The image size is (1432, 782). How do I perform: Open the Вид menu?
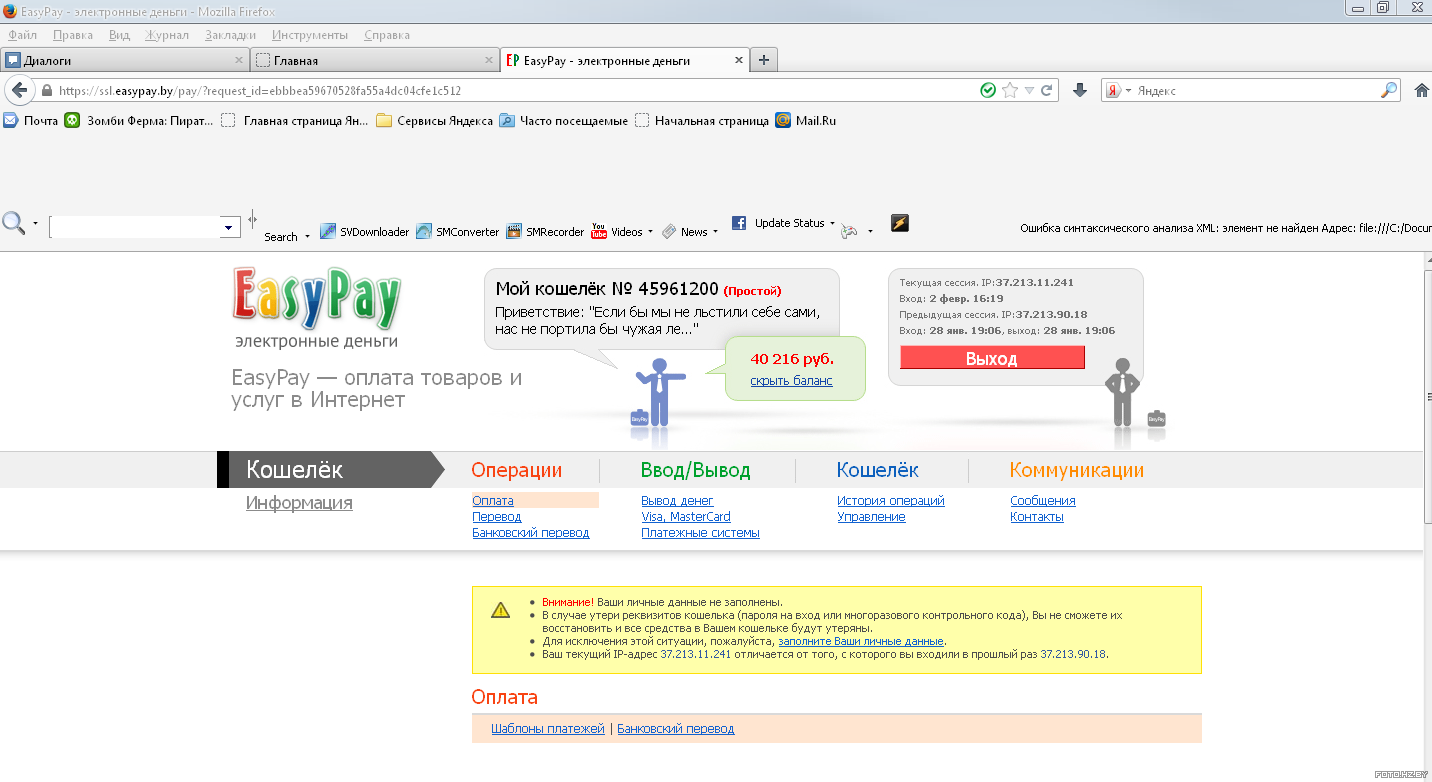click(x=119, y=35)
